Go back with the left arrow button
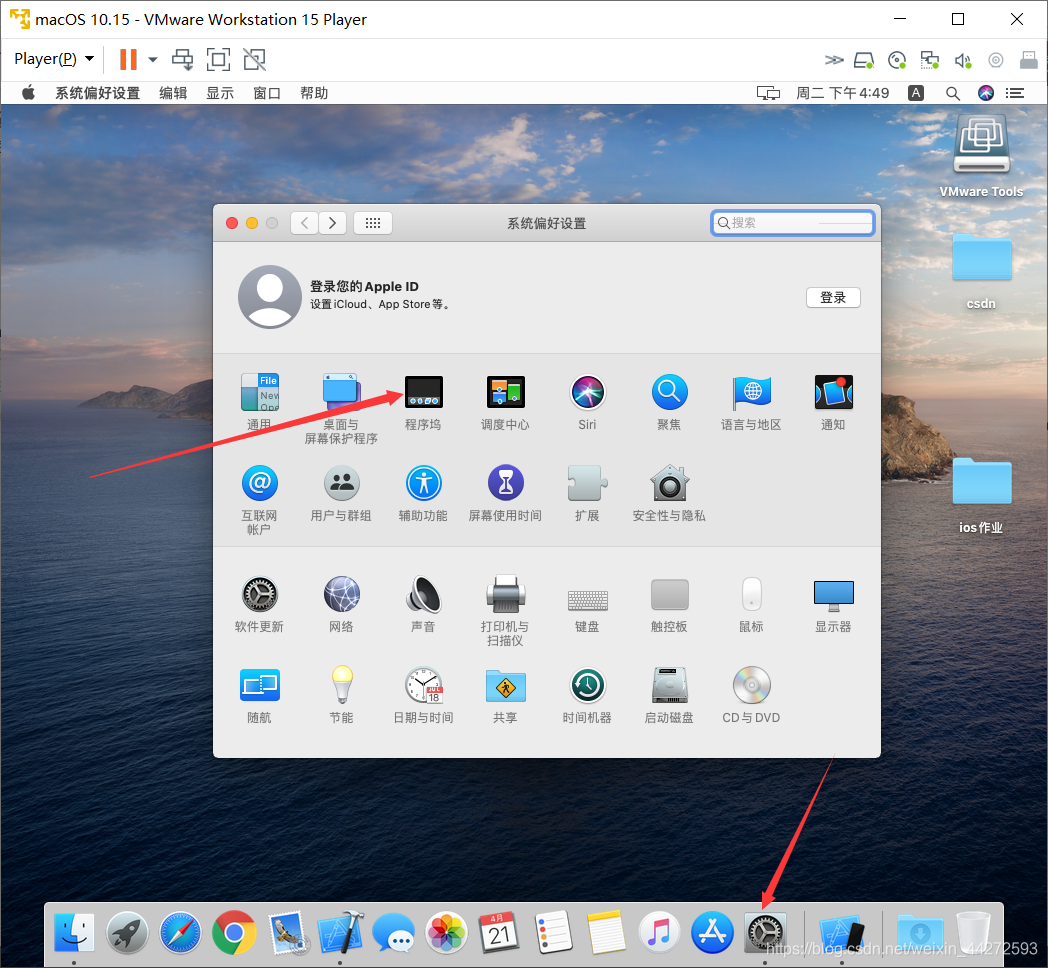Screen dimensions: 1048x968 tap(305, 223)
